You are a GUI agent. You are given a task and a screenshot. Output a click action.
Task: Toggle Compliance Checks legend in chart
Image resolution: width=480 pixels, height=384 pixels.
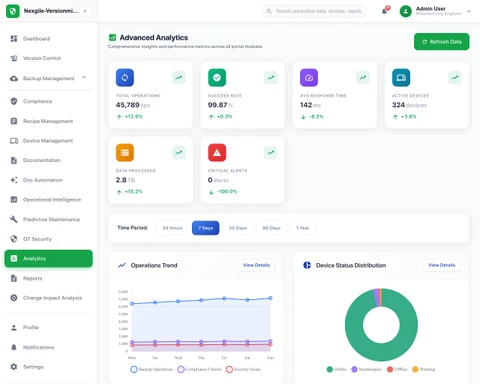pos(200,369)
